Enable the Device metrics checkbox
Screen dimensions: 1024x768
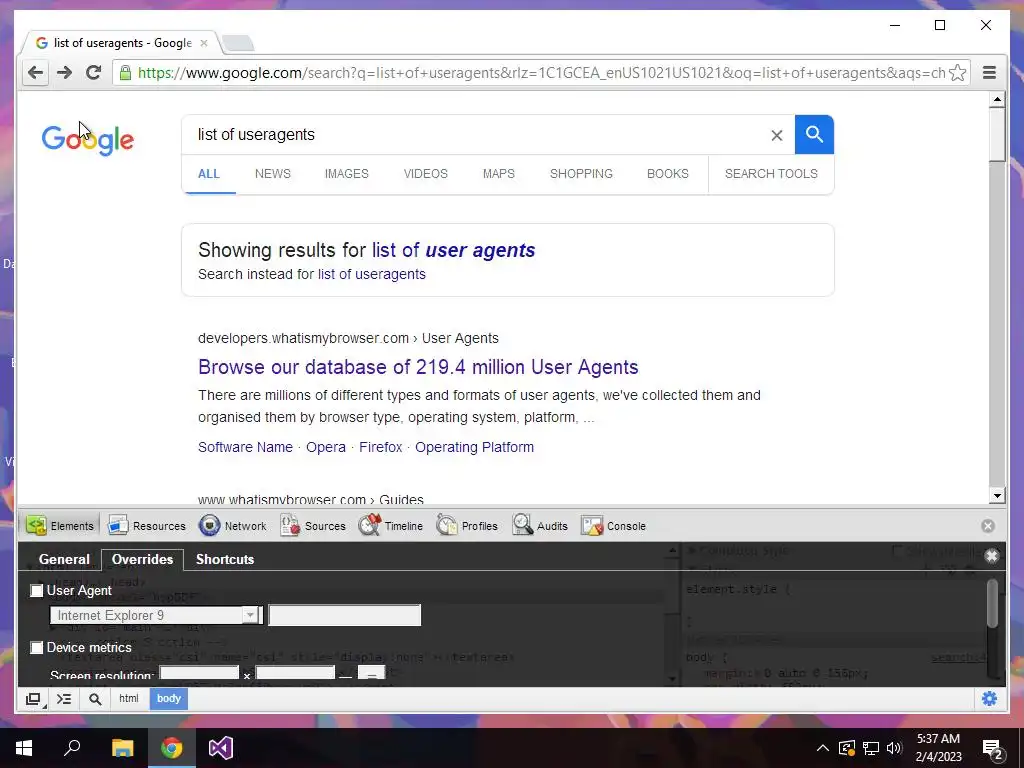[x=37, y=647]
